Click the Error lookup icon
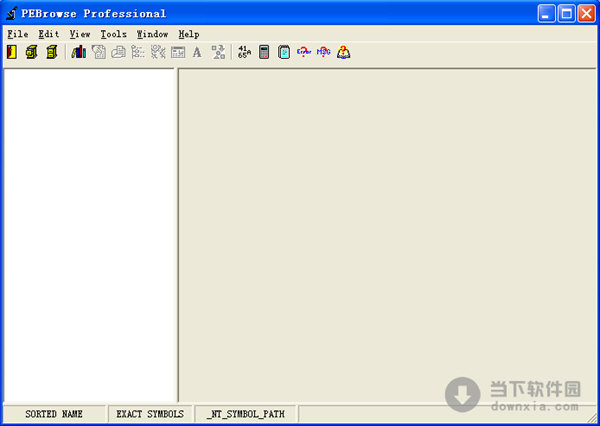600x426 pixels. tap(304, 52)
